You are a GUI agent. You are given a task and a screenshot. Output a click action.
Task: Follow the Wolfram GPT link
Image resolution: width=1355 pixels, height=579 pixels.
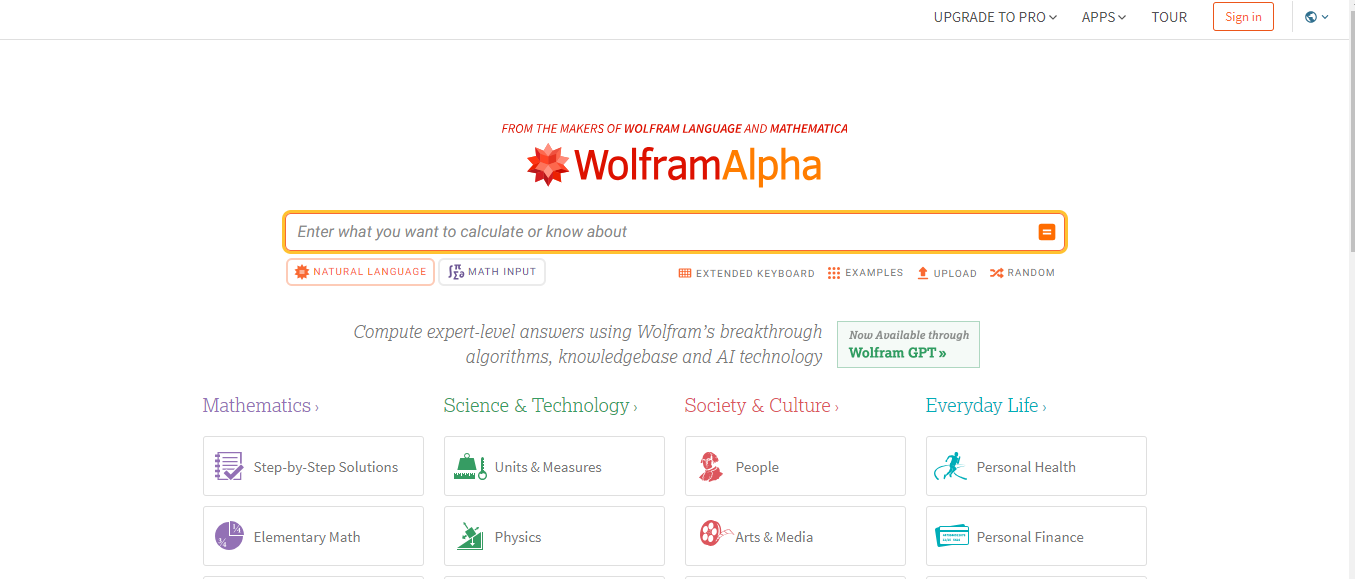click(897, 353)
